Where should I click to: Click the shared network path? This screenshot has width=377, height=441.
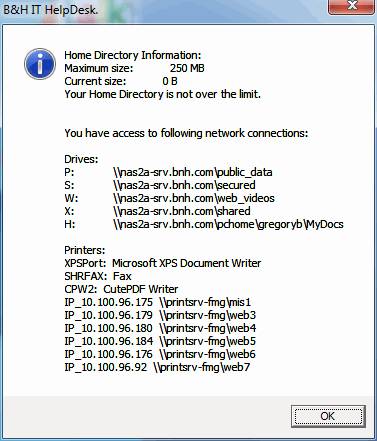182,211
